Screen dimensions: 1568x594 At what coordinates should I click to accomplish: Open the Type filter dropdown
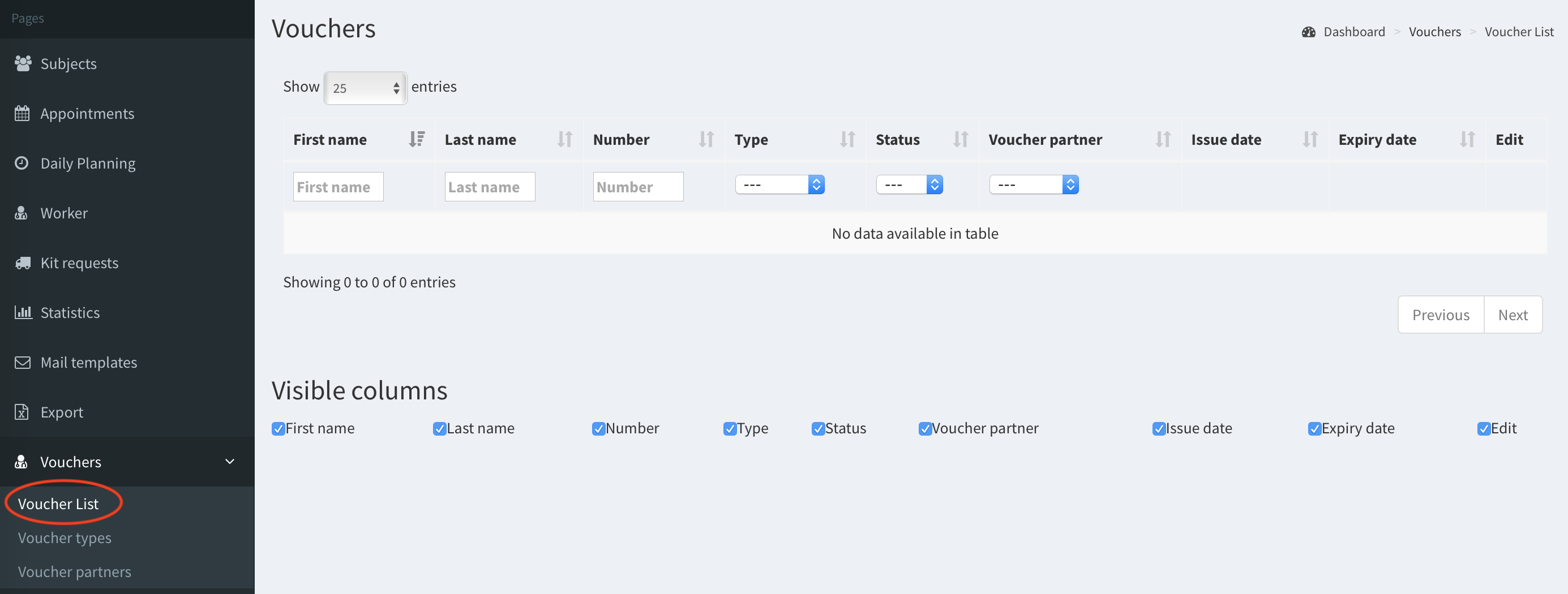(x=779, y=184)
